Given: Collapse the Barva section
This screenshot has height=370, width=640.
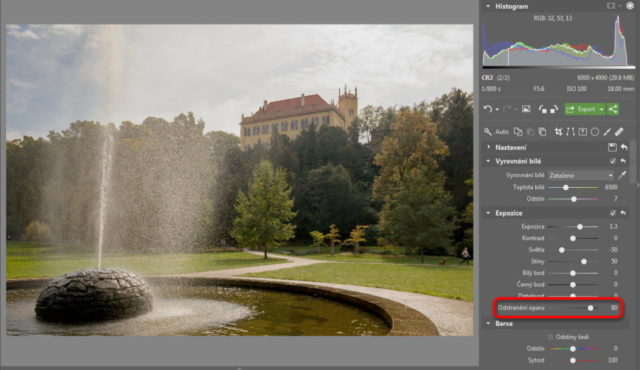Looking at the screenshot, I should pos(488,323).
